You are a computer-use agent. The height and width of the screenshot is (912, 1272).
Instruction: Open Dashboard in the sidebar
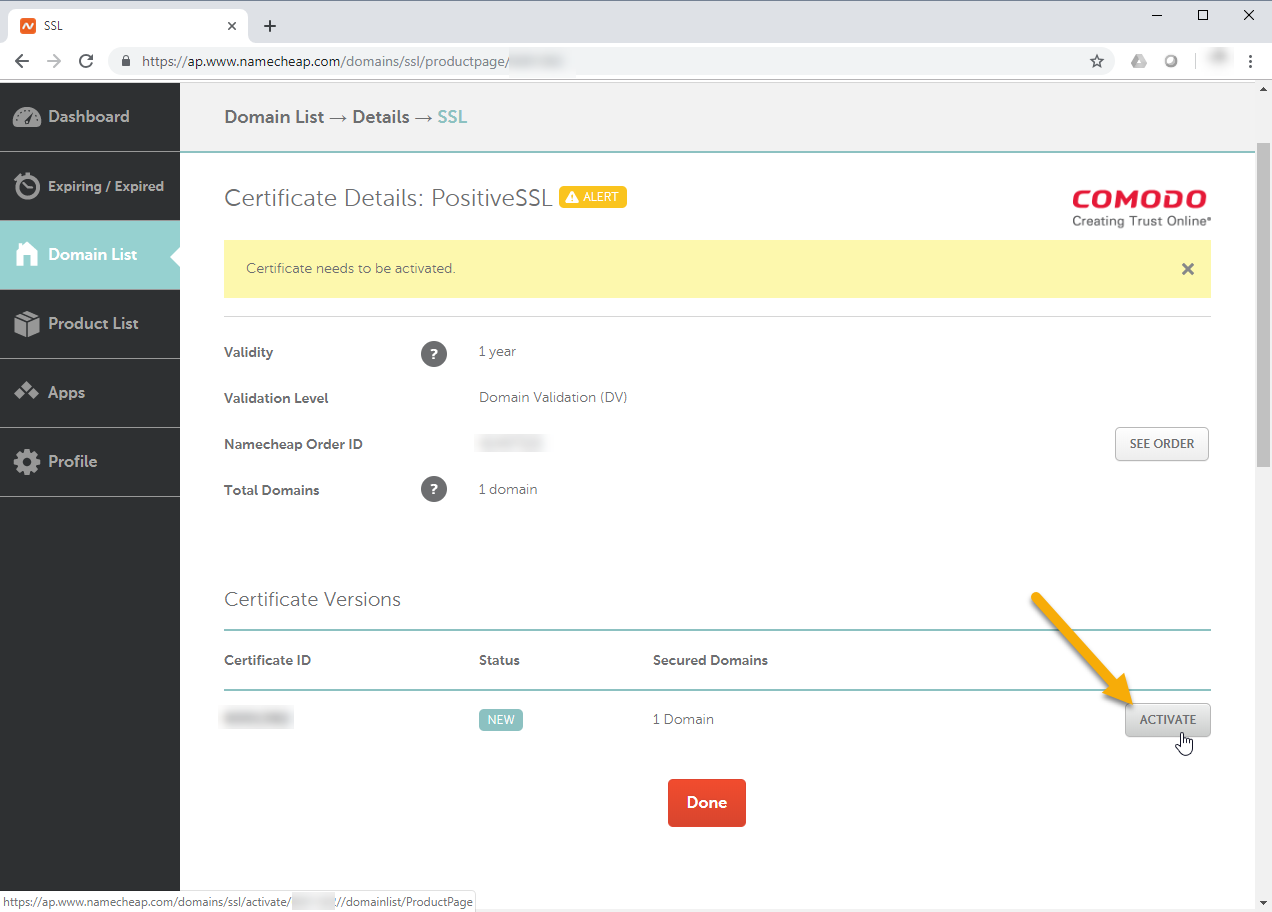(x=90, y=117)
